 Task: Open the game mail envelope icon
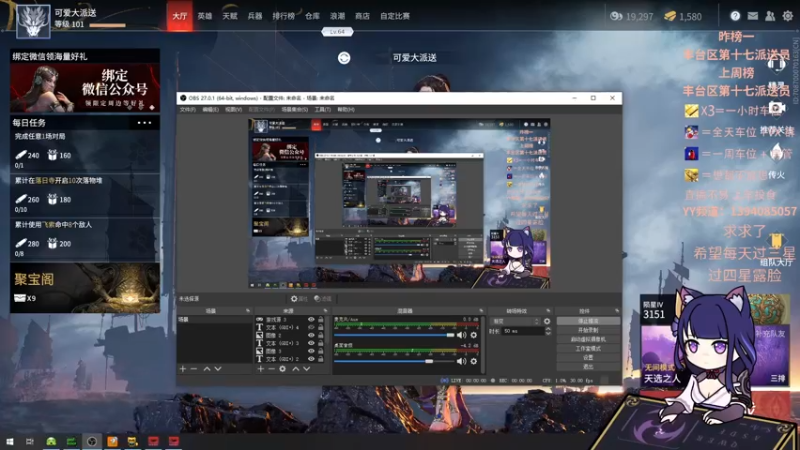[x=753, y=16]
